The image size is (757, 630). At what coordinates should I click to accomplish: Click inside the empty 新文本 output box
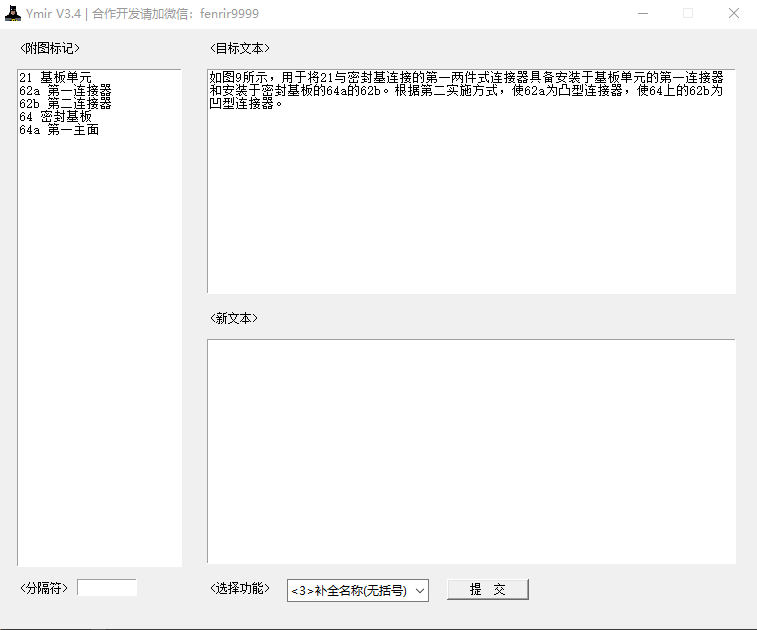pos(471,452)
